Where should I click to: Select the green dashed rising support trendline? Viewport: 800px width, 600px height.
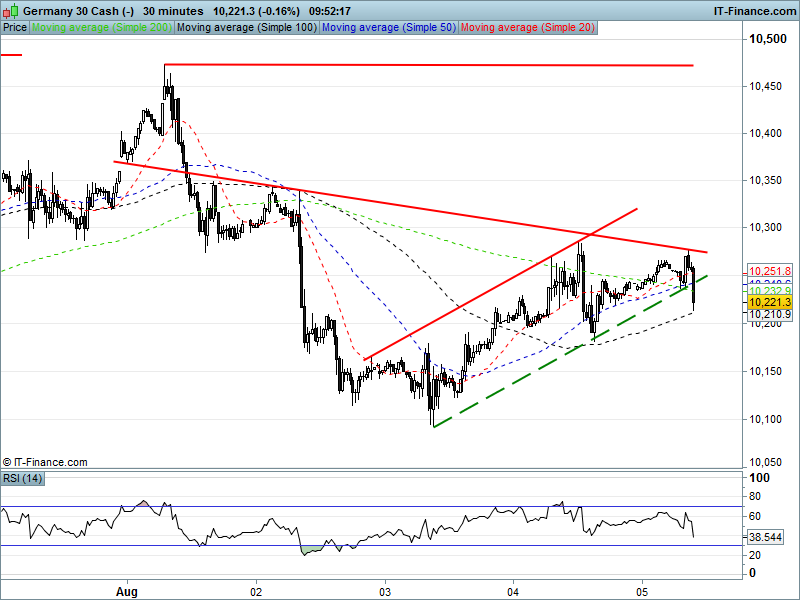pyautogui.click(x=570, y=351)
